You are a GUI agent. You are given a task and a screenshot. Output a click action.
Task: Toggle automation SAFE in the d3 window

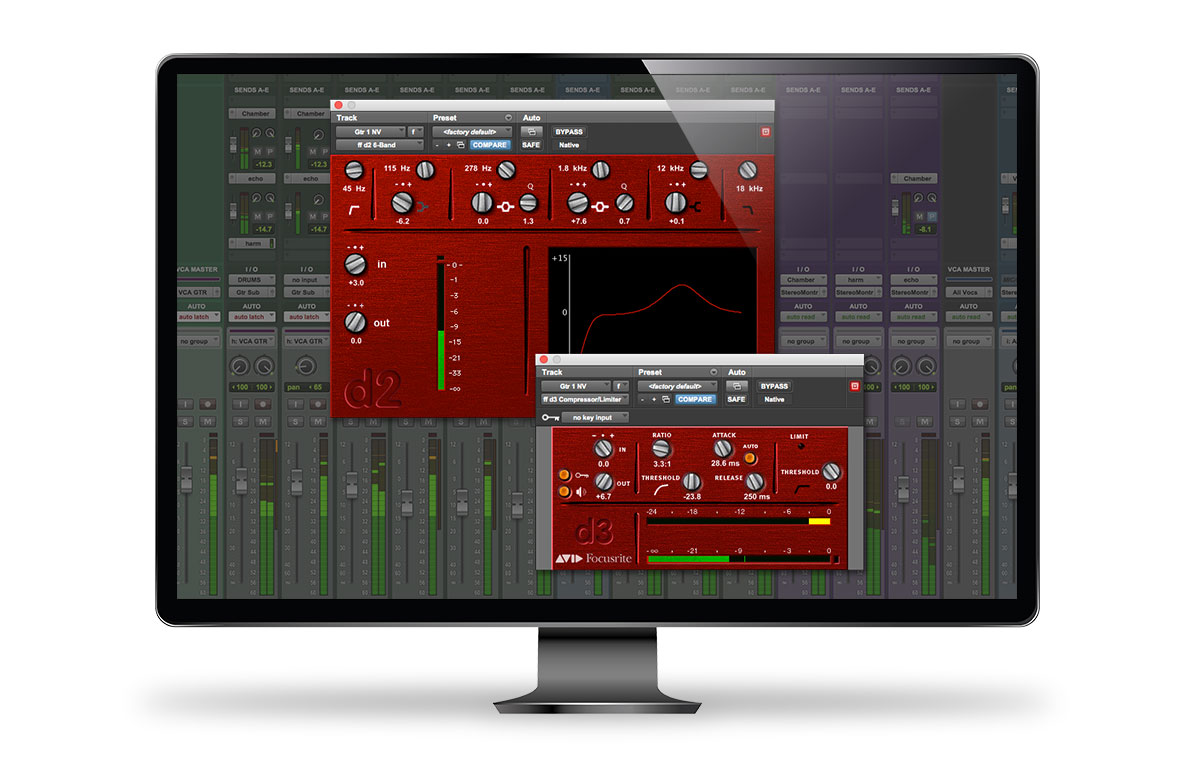click(x=736, y=400)
